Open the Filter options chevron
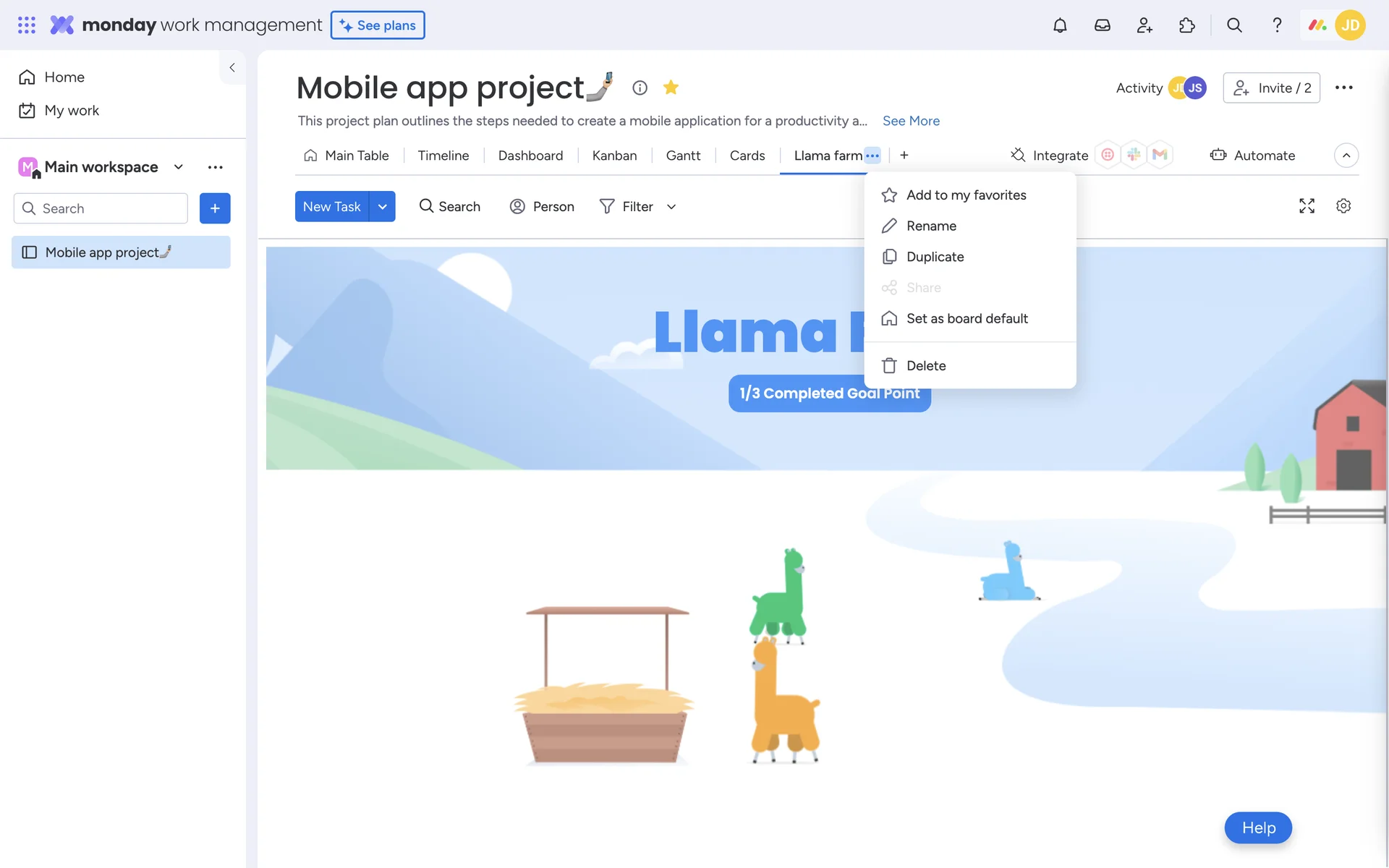The image size is (1389, 868). click(x=671, y=207)
